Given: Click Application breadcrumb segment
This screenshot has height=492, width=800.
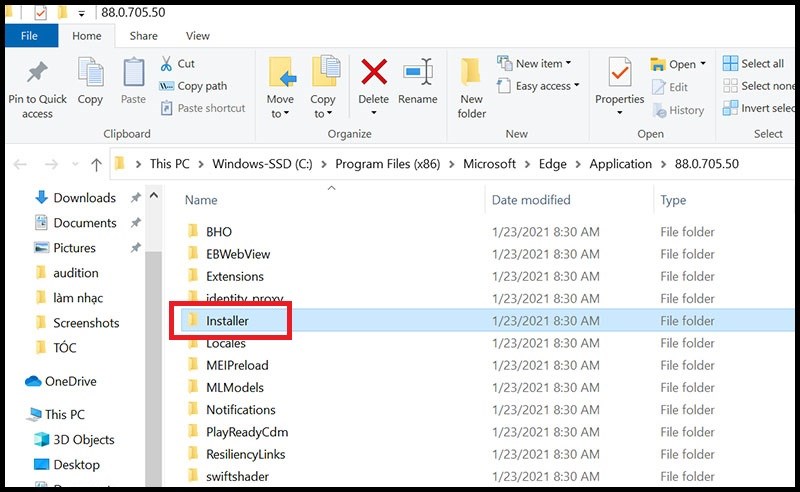Looking at the screenshot, I should point(620,164).
